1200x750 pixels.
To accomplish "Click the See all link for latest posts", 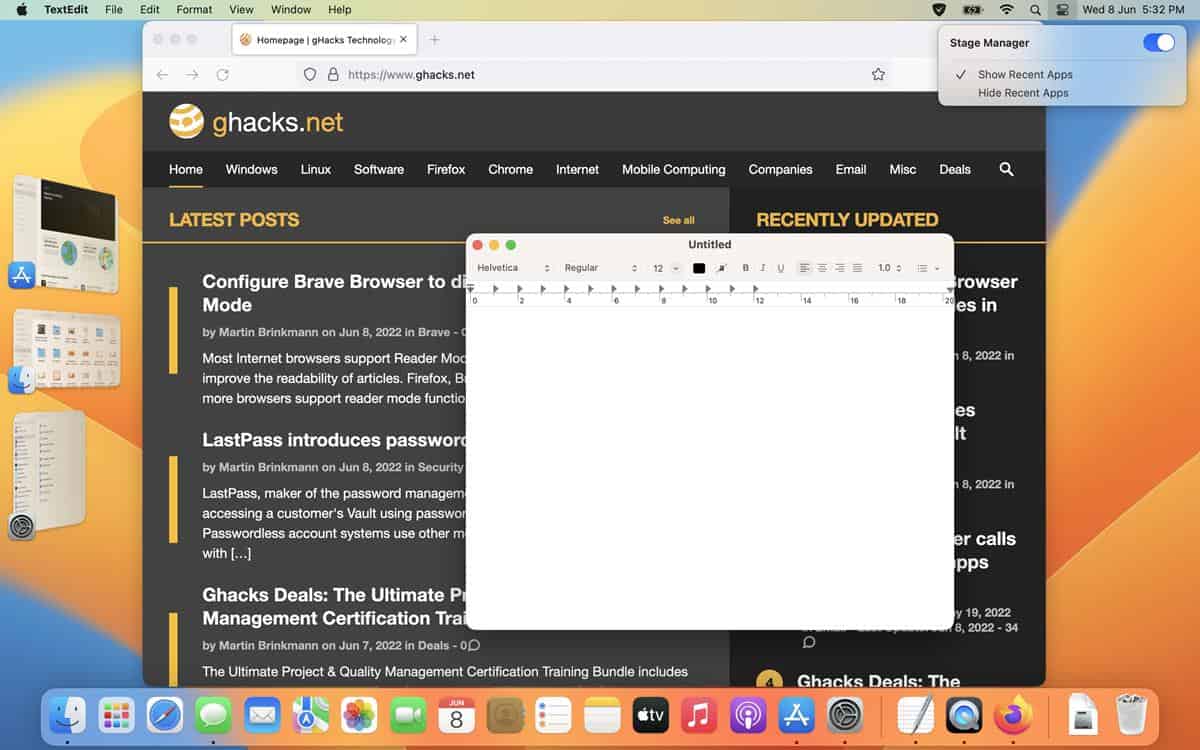I will tap(678, 220).
